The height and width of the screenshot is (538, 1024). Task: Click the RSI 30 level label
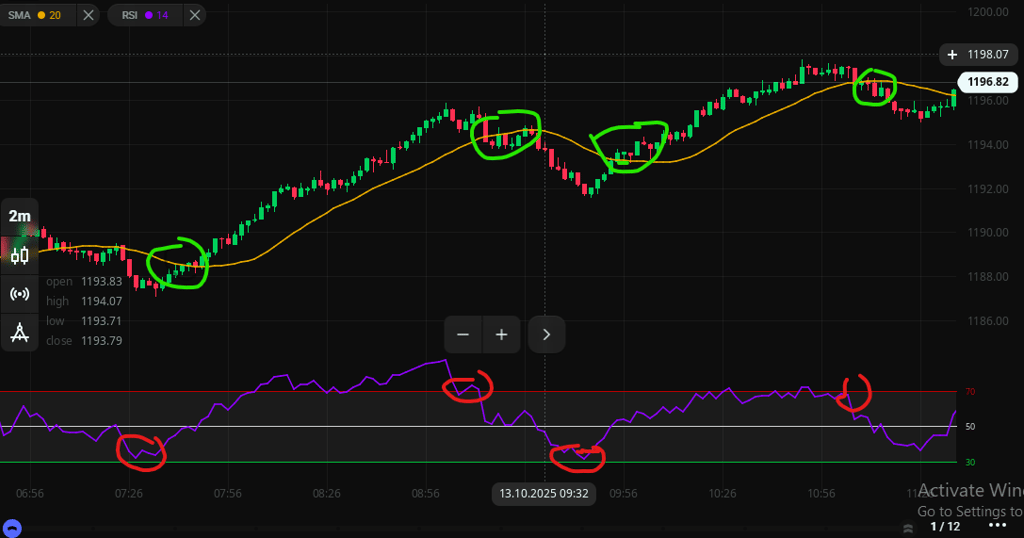tap(970, 462)
